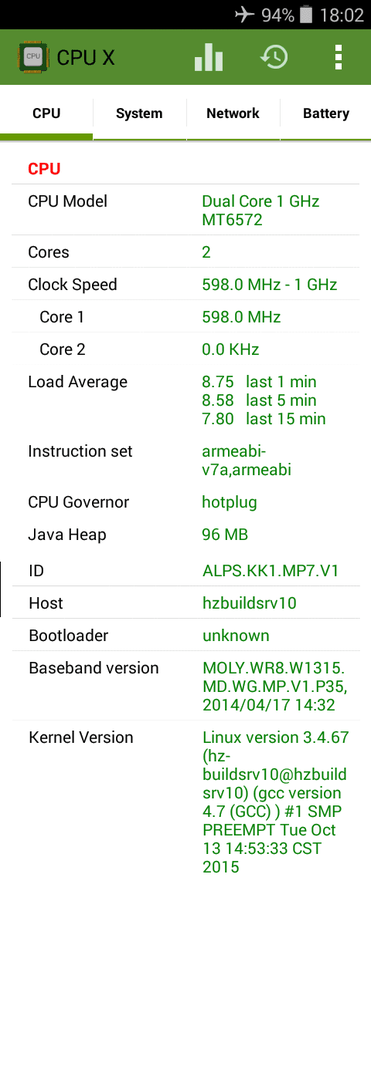
Task: Tap the airplane mode status icon
Action: [244, 14]
